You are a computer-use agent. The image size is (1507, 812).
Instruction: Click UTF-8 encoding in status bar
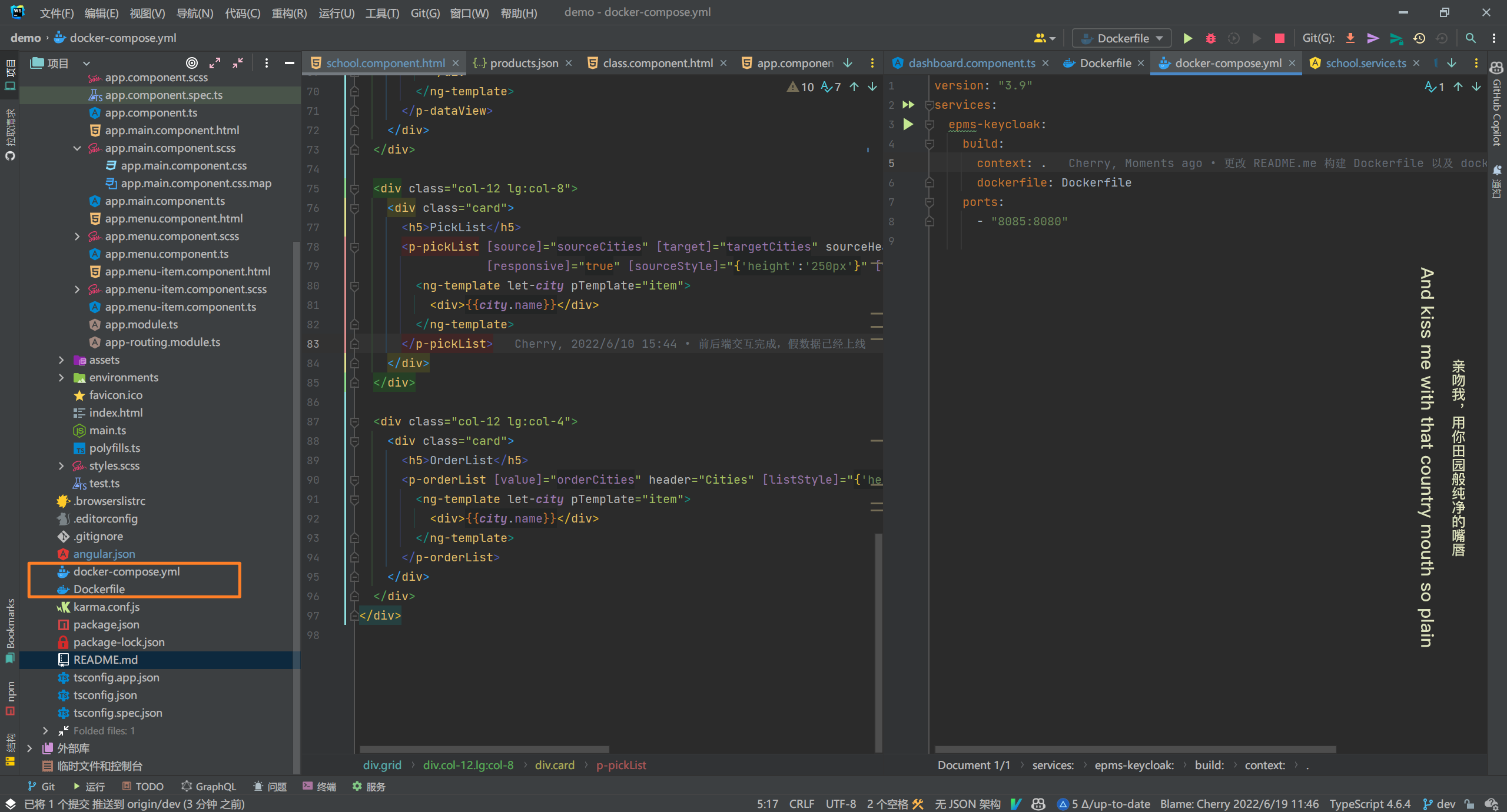point(841,804)
